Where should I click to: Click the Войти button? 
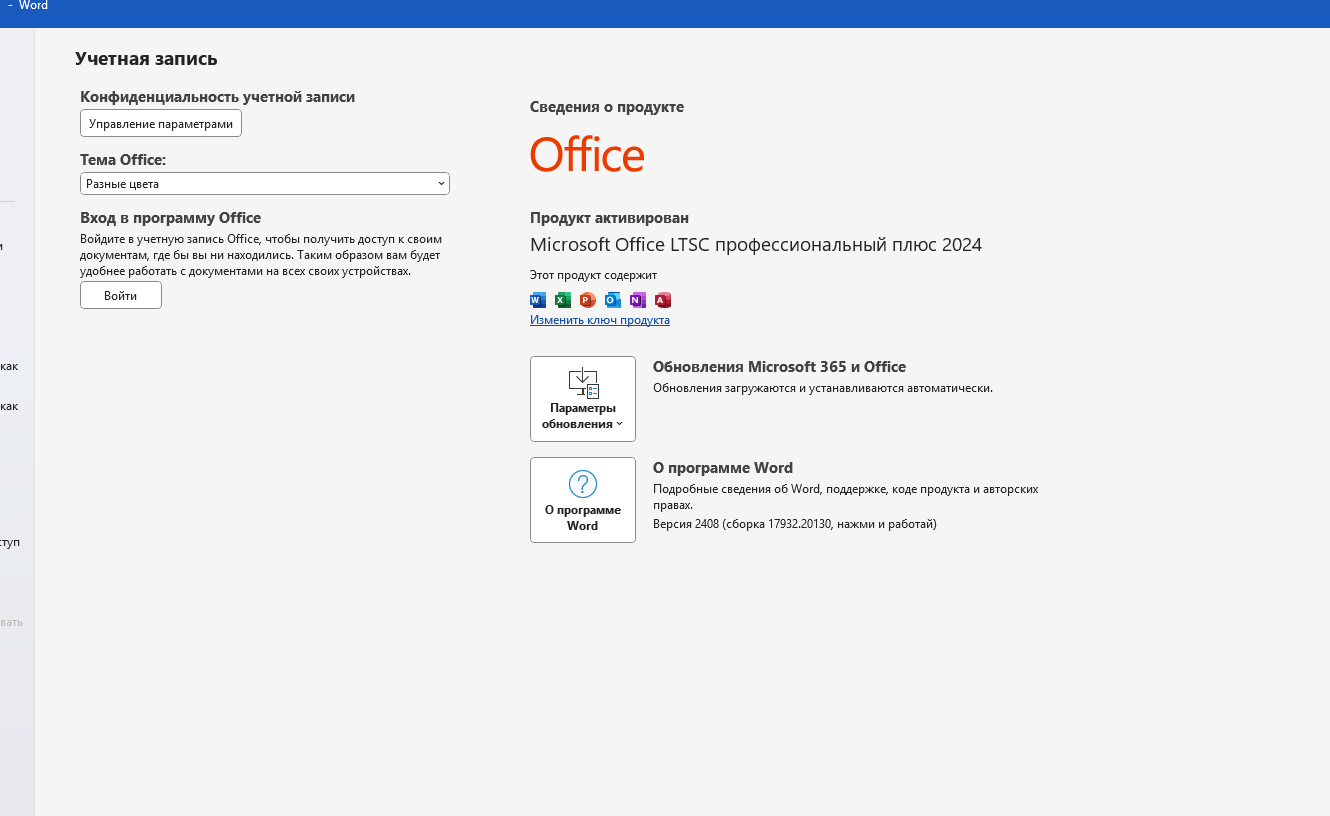click(121, 296)
